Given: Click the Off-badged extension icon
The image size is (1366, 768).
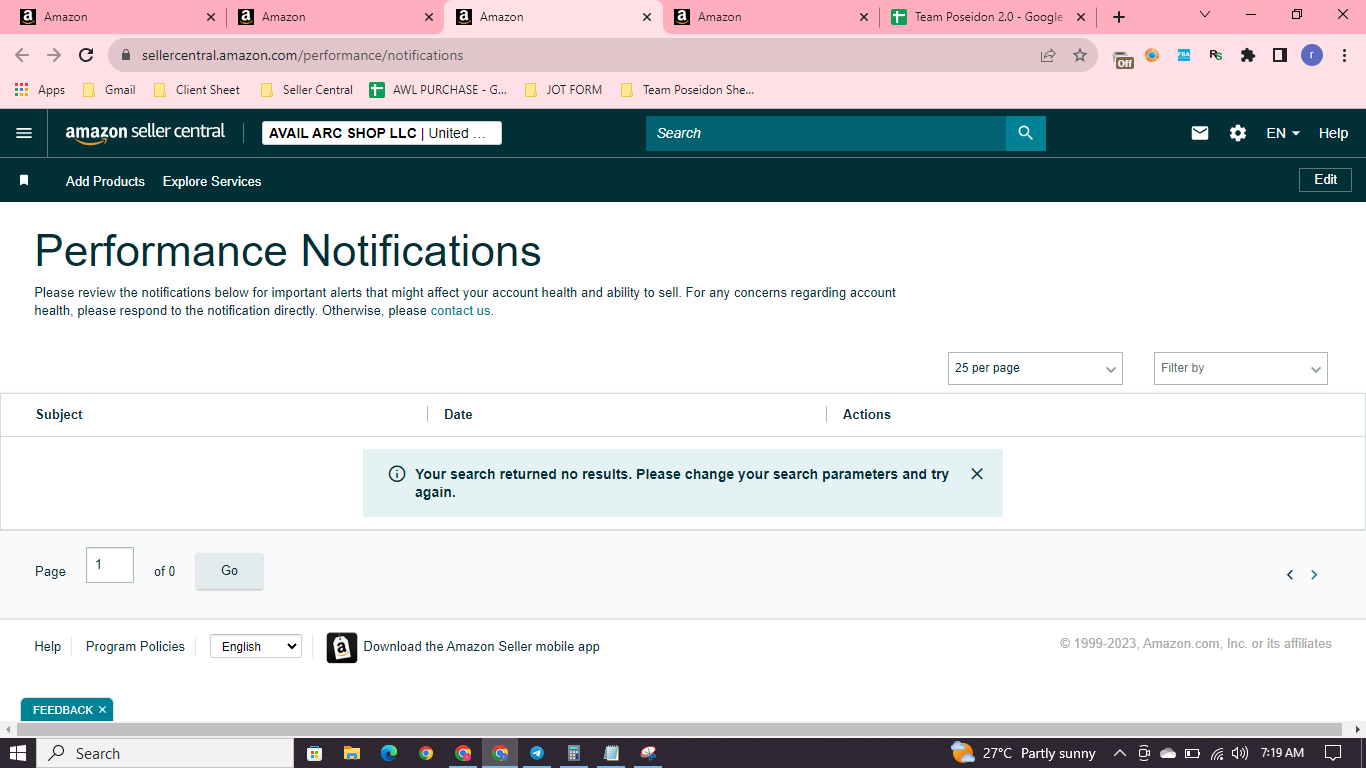Looking at the screenshot, I should [x=1123, y=58].
